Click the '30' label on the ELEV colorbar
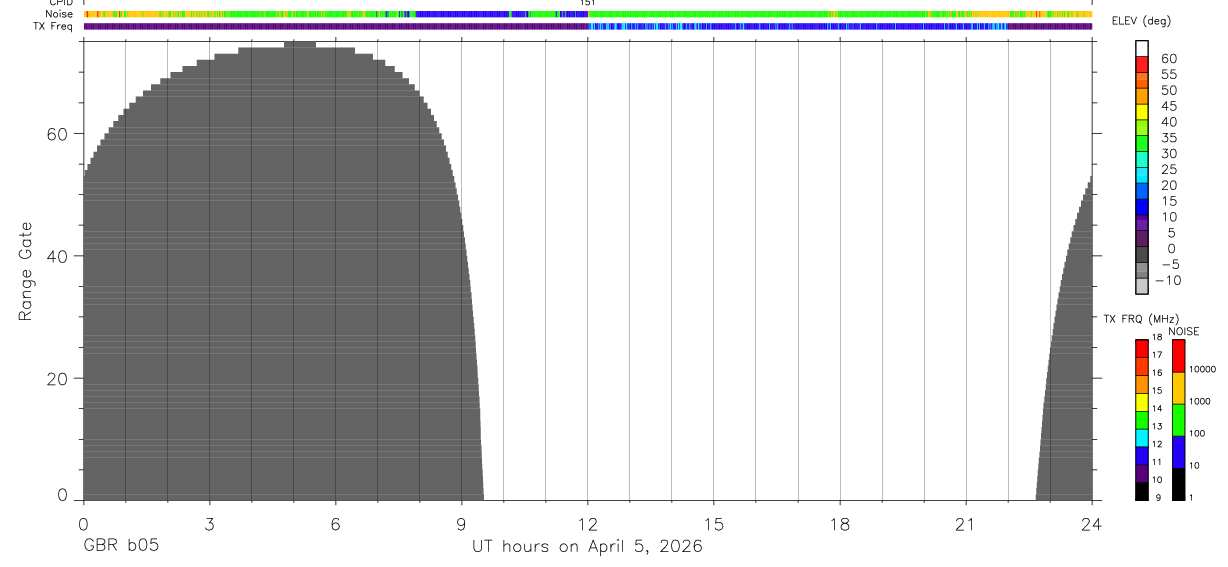The height and width of the screenshot is (567, 1228). [1168, 153]
